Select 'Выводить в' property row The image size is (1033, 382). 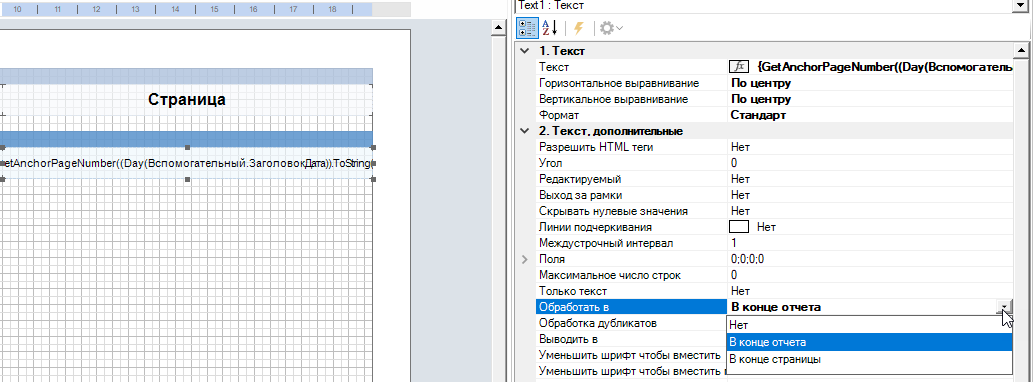click(x=630, y=339)
